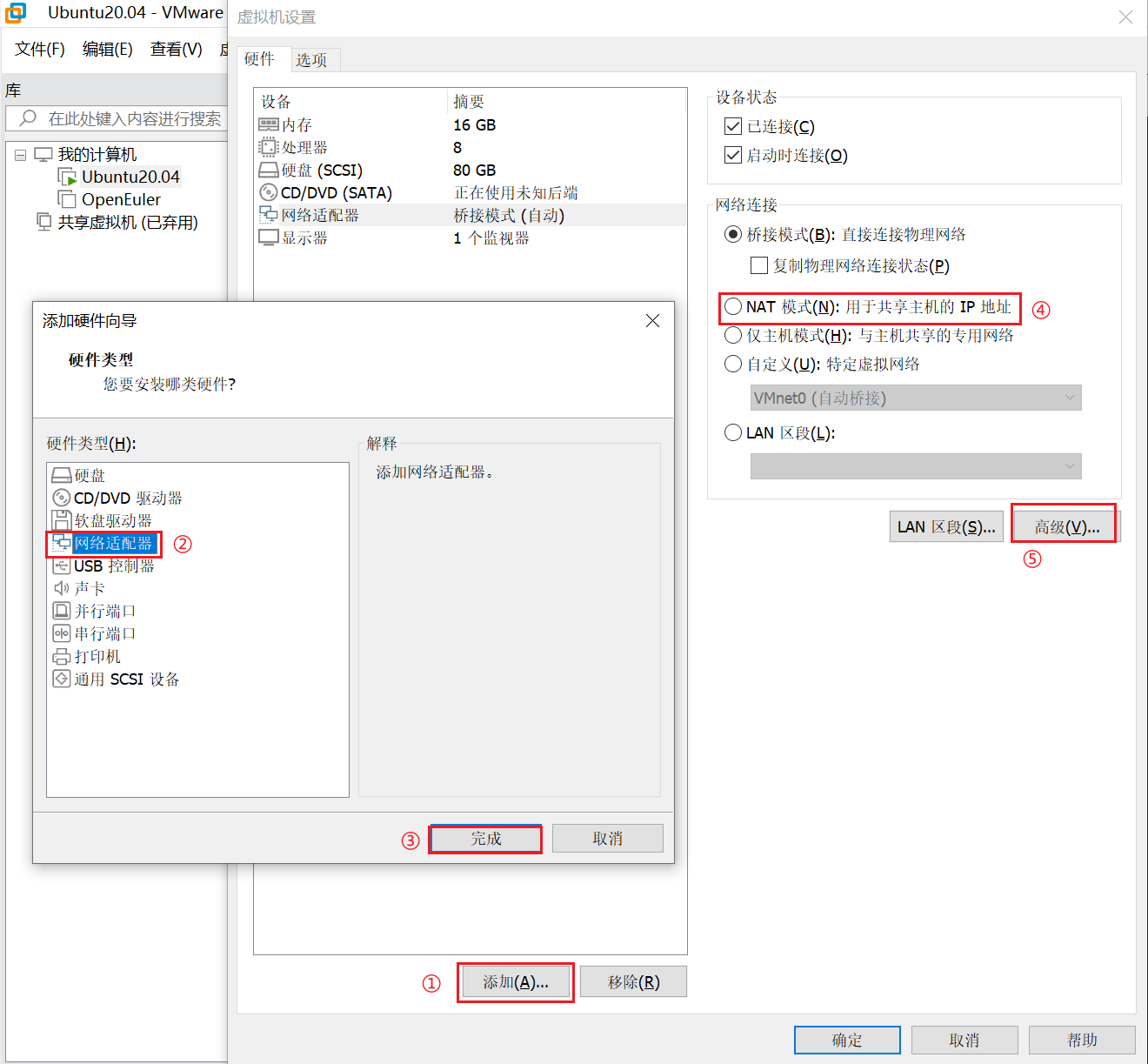Image resolution: width=1148 pixels, height=1064 pixels.
Task: Enable 复制物理网络连接状态(P) checkbox
Action: click(759, 265)
